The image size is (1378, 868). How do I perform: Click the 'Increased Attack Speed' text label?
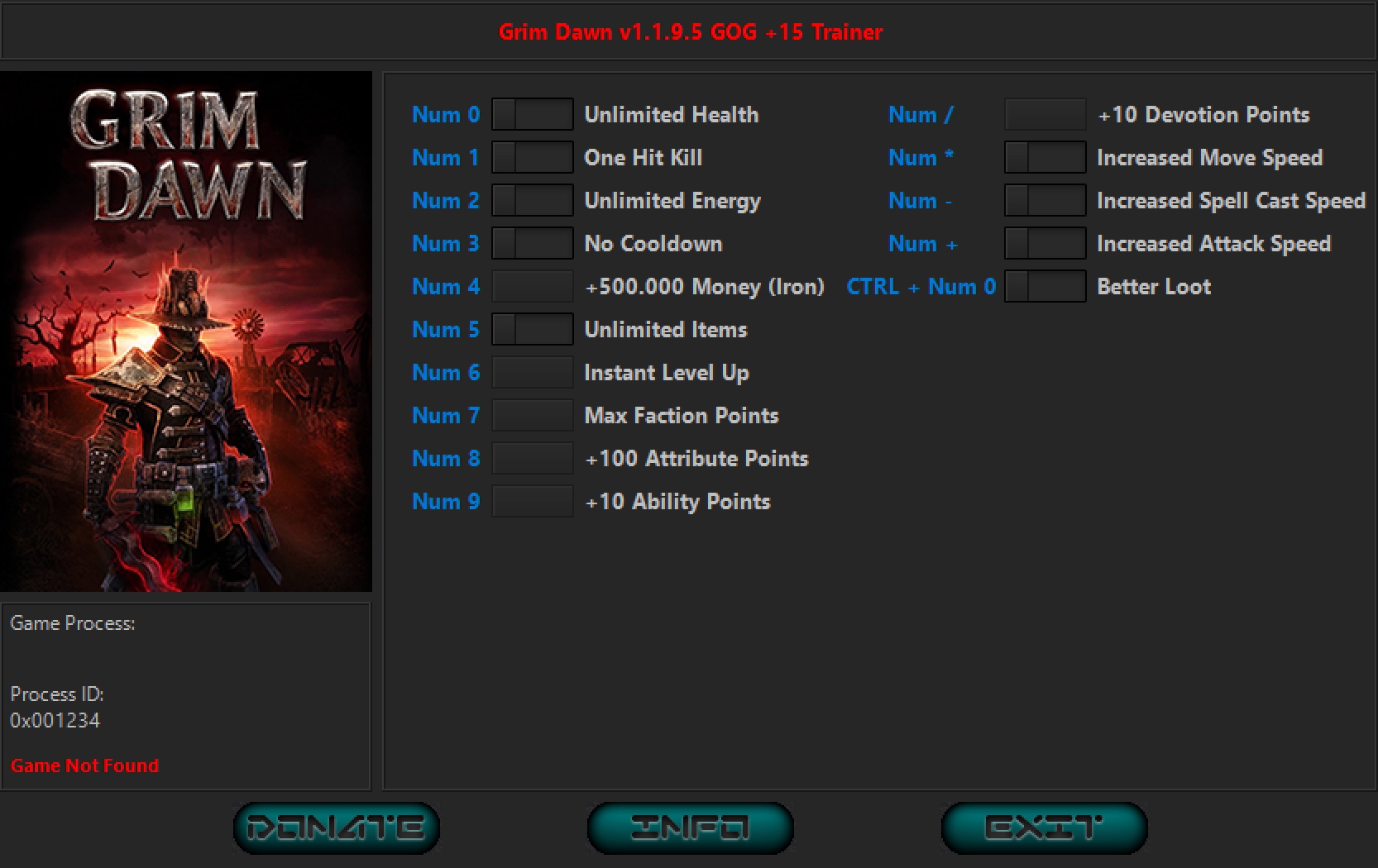tap(1214, 244)
